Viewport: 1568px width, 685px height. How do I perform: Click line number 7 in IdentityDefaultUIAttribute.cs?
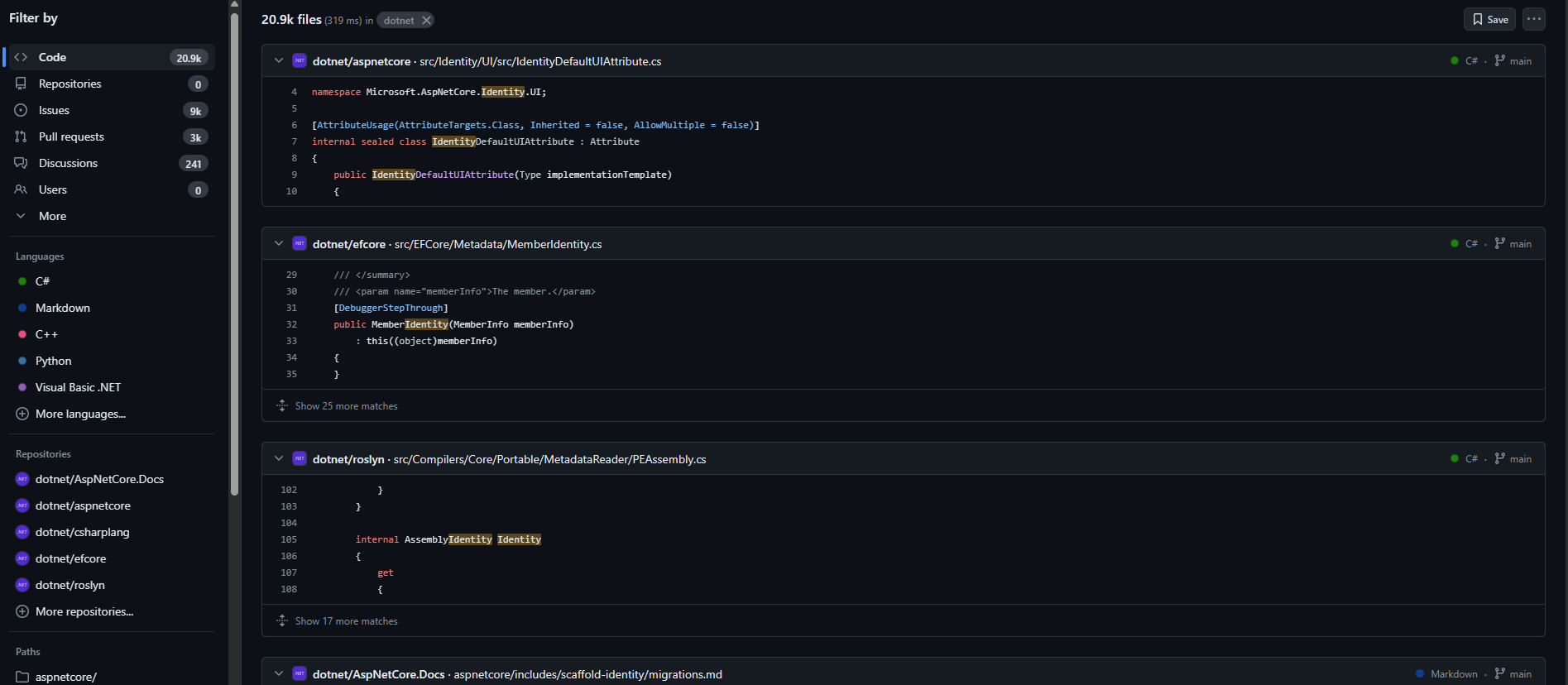[294, 141]
